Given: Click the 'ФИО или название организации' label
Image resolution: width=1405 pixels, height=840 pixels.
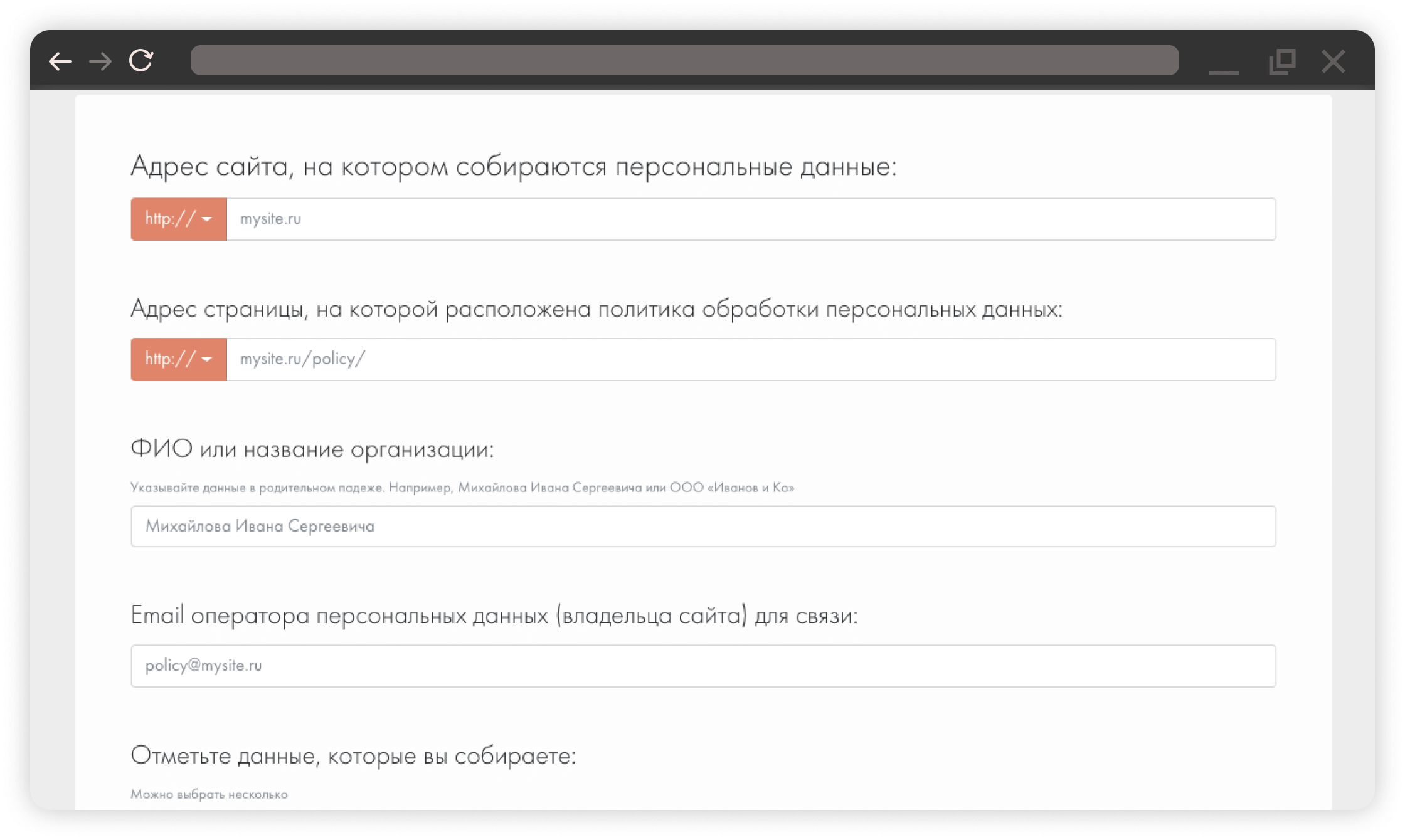Looking at the screenshot, I should click(x=312, y=449).
